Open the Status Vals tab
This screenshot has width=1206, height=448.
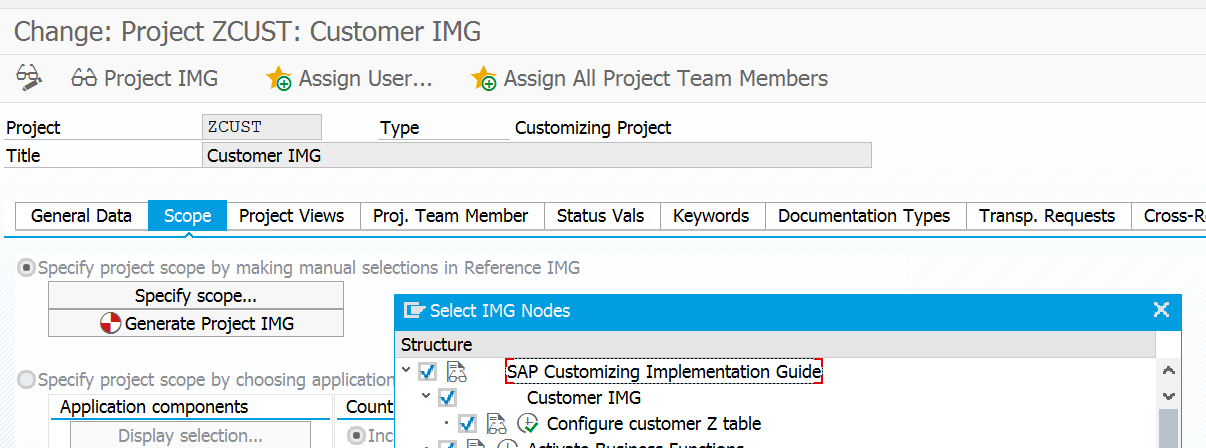(x=601, y=216)
